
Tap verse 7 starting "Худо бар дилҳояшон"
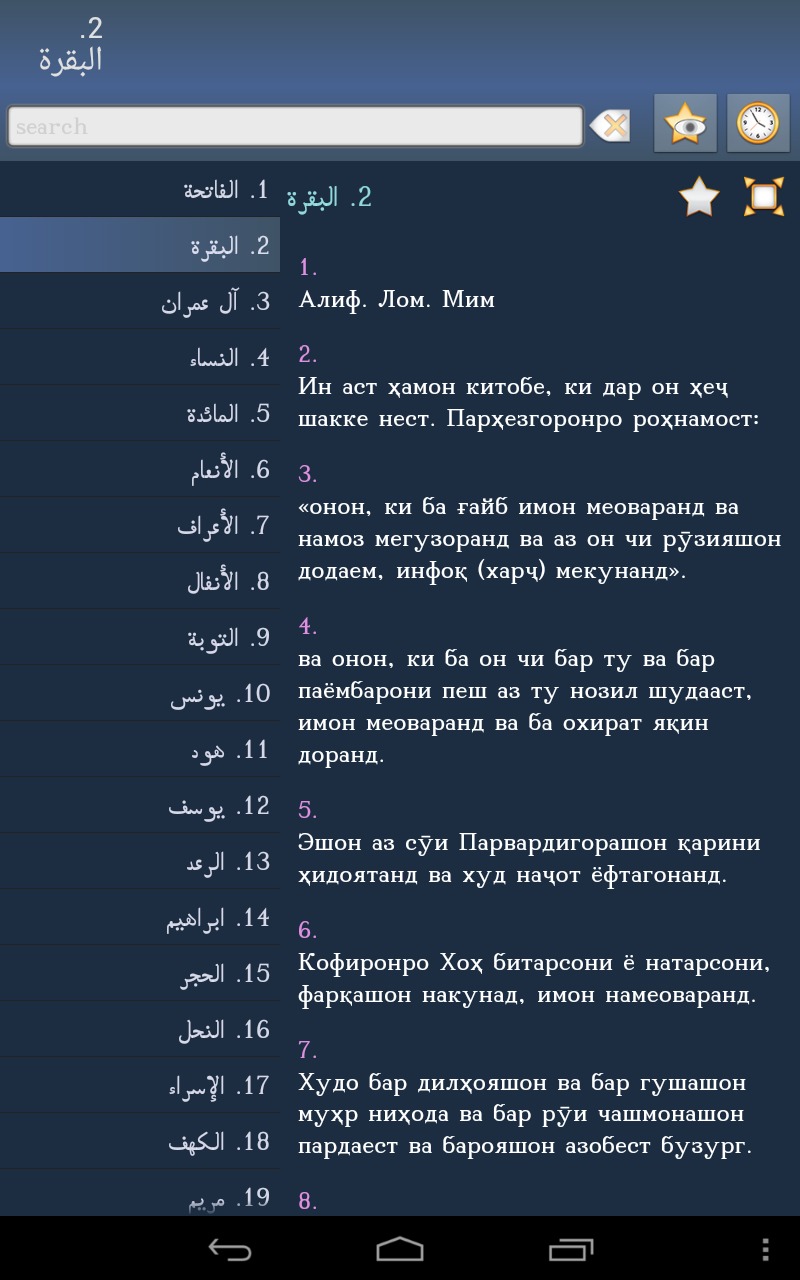tap(526, 1115)
